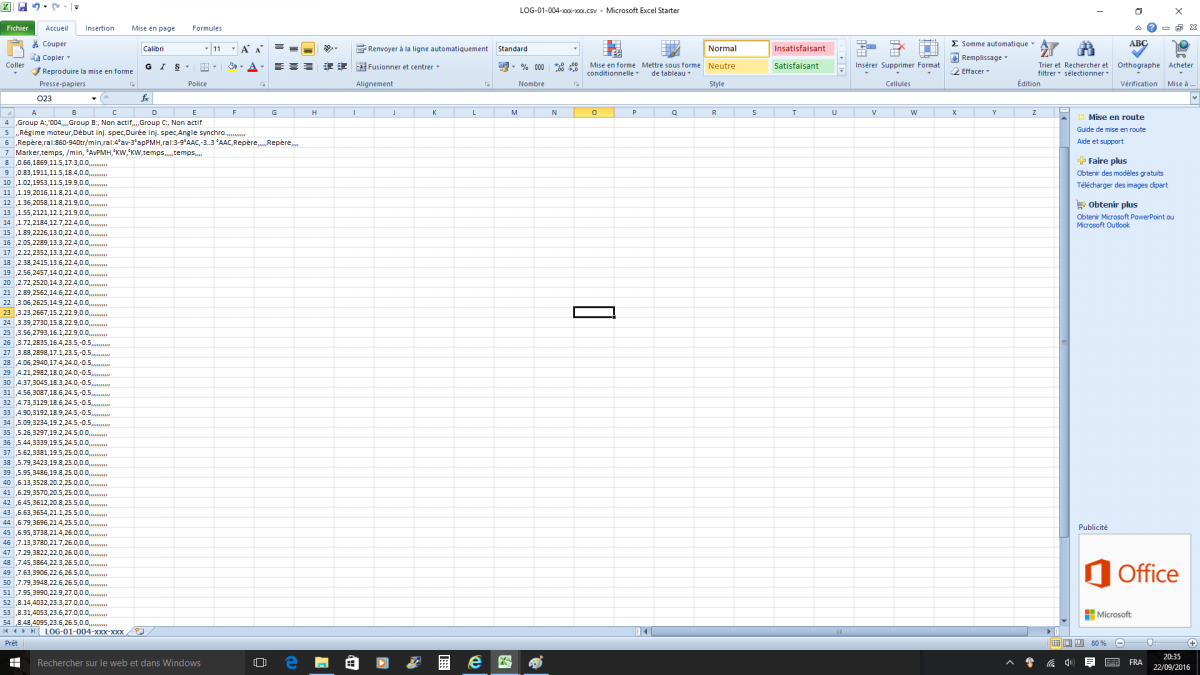Apply the Insatisfaisant cell style swatch
The height and width of the screenshot is (675, 1200).
tap(802, 48)
